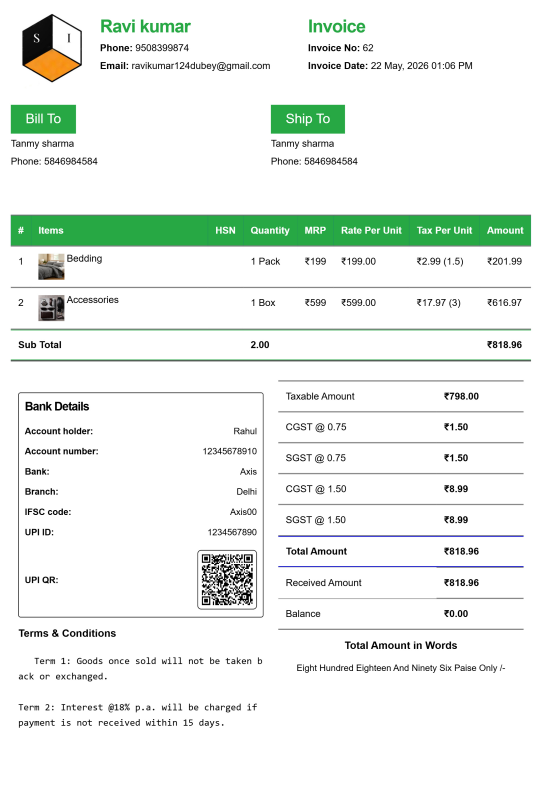The height and width of the screenshot is (791, 540).
Task: Click the Tax Per Unit column header
Action: (x=444, y=231)
